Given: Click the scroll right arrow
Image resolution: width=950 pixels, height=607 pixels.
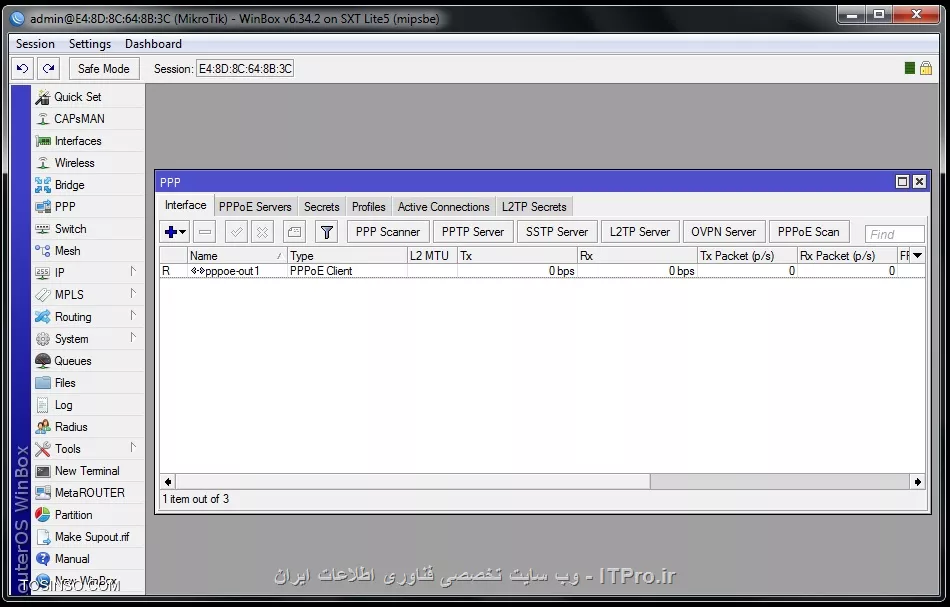Looking at the screenshot, I should (x=917, y=482).
